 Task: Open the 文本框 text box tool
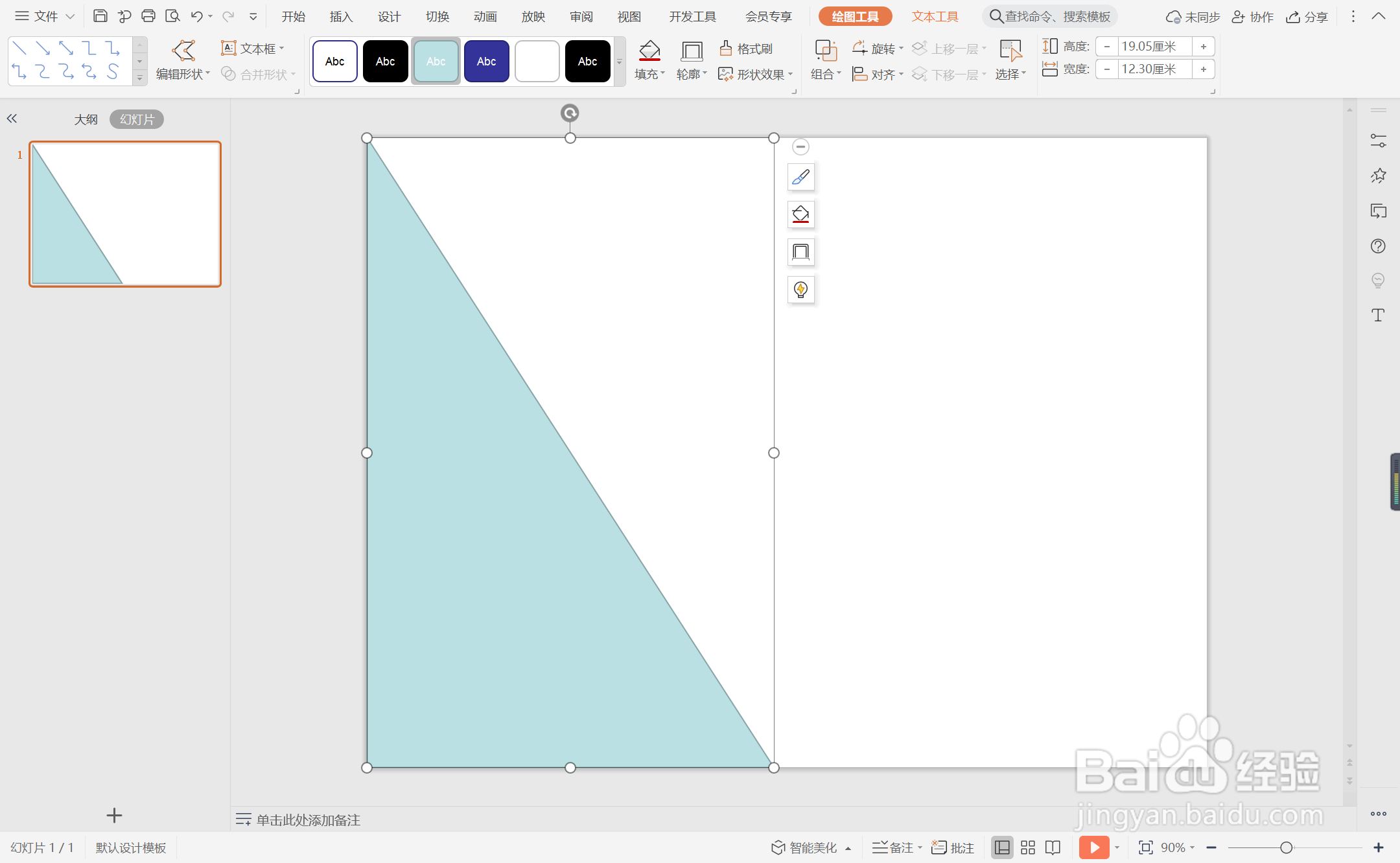tap(252, 49)
